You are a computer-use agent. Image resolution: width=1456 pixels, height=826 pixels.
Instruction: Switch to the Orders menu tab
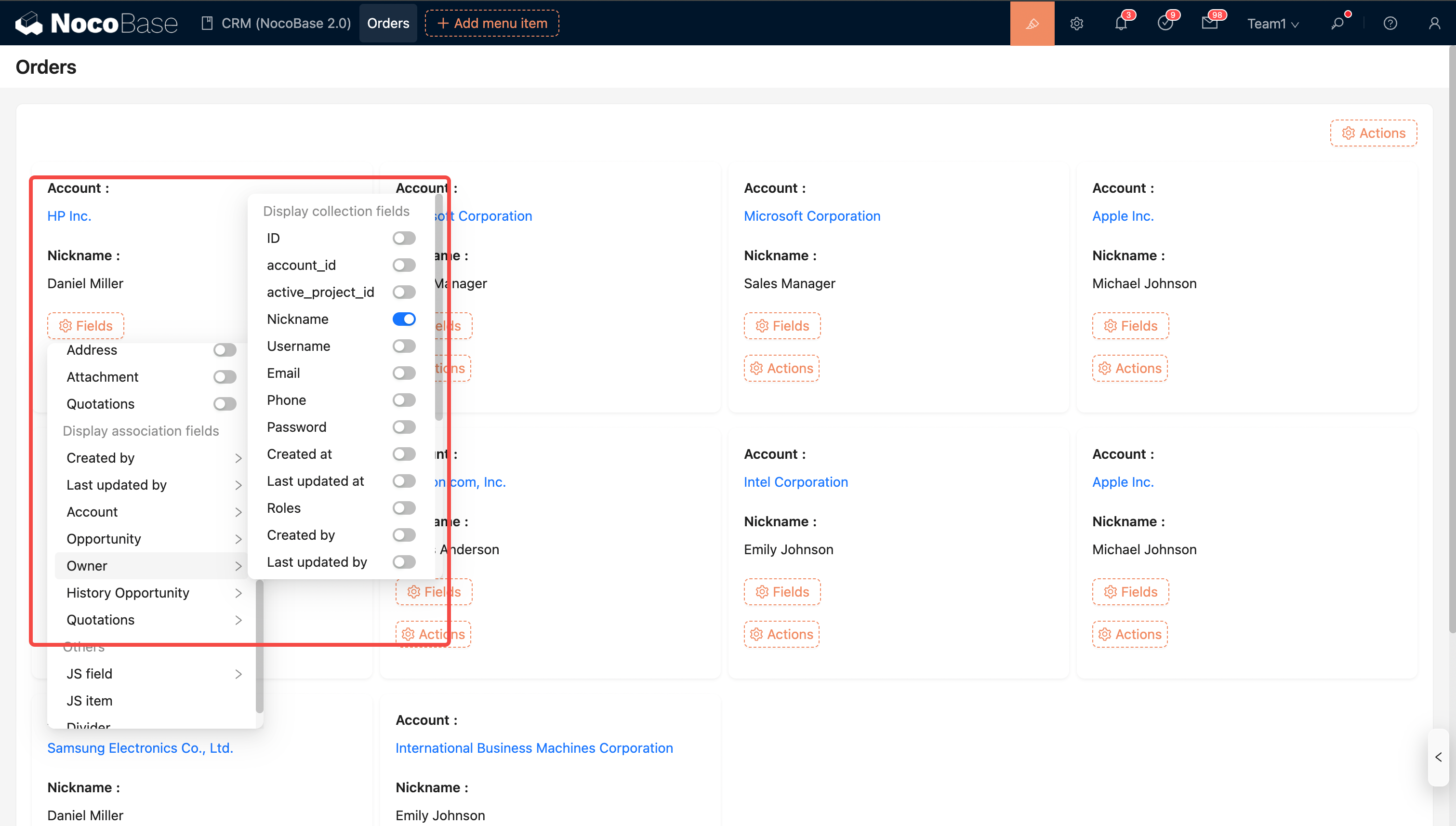click(388, 23)
